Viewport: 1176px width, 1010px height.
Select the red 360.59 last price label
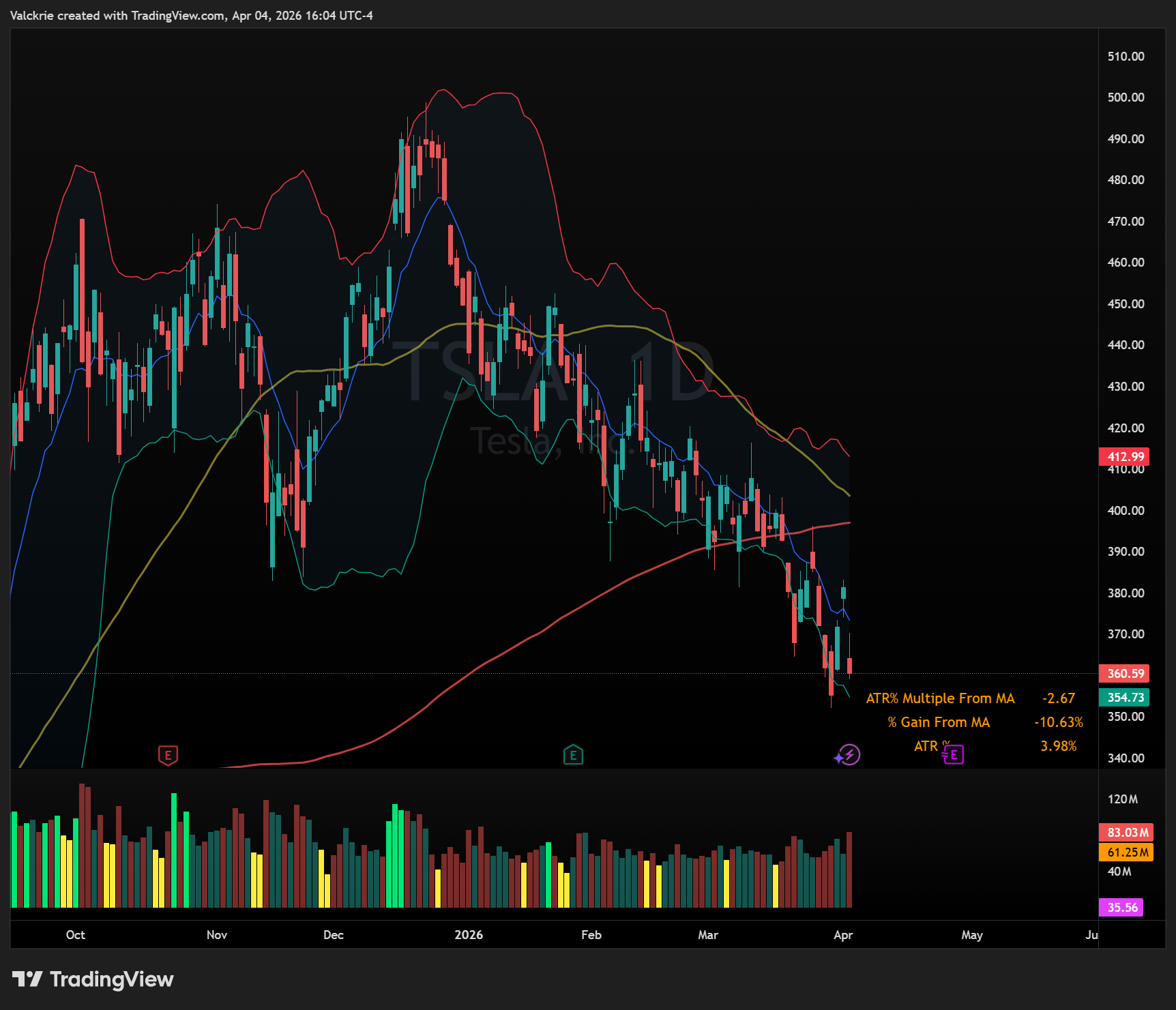(x=1124, y=673)
